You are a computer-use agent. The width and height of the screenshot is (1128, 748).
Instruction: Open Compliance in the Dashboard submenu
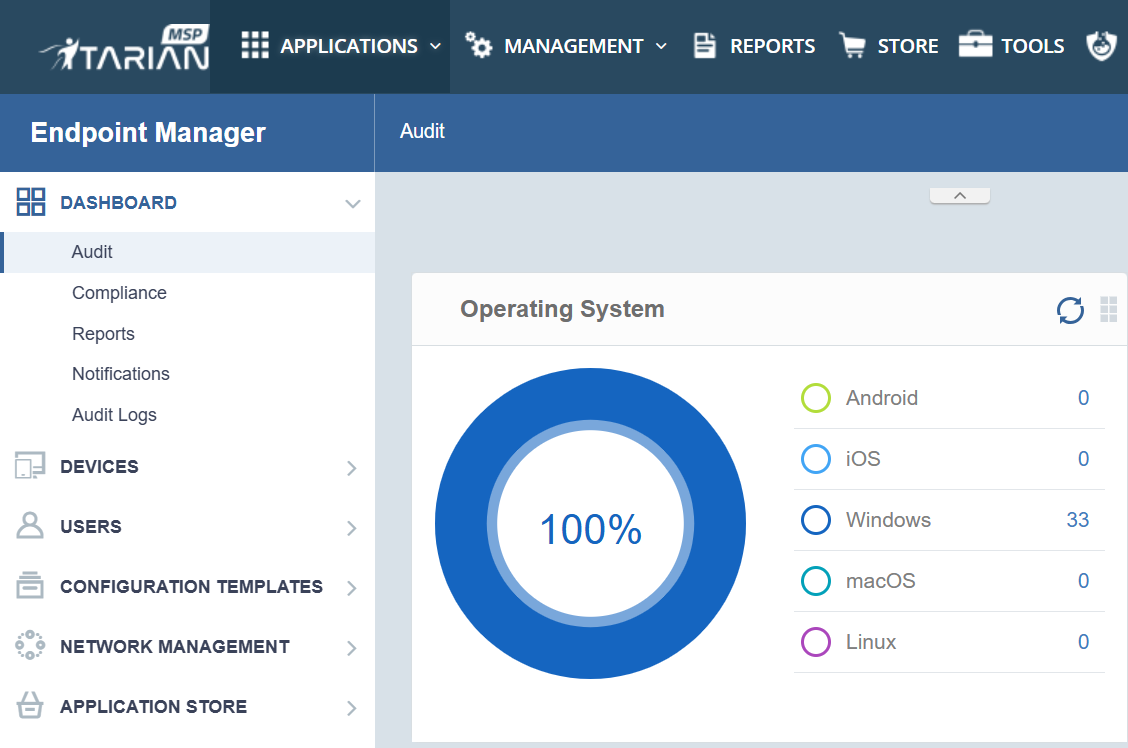pyautogui.click(x=119, y=293)
